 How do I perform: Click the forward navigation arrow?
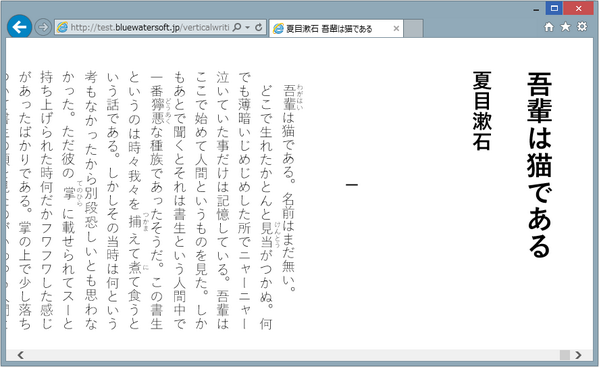(x=43, y=27)
